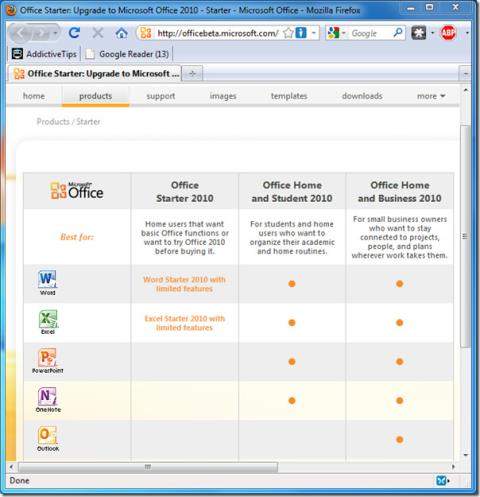
Task: Open the templates menu item
Action: click(289, 96)
